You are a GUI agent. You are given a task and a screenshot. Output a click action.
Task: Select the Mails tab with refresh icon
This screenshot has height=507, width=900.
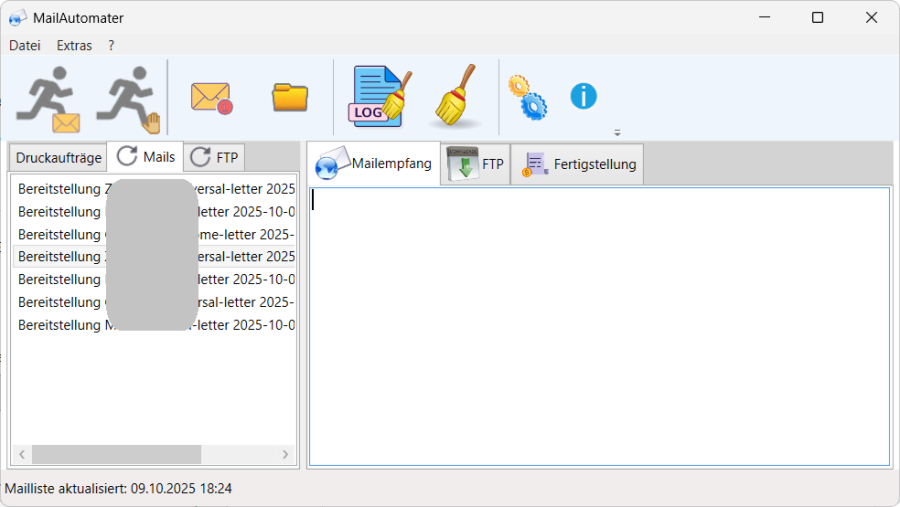click(x=145, y=157)
